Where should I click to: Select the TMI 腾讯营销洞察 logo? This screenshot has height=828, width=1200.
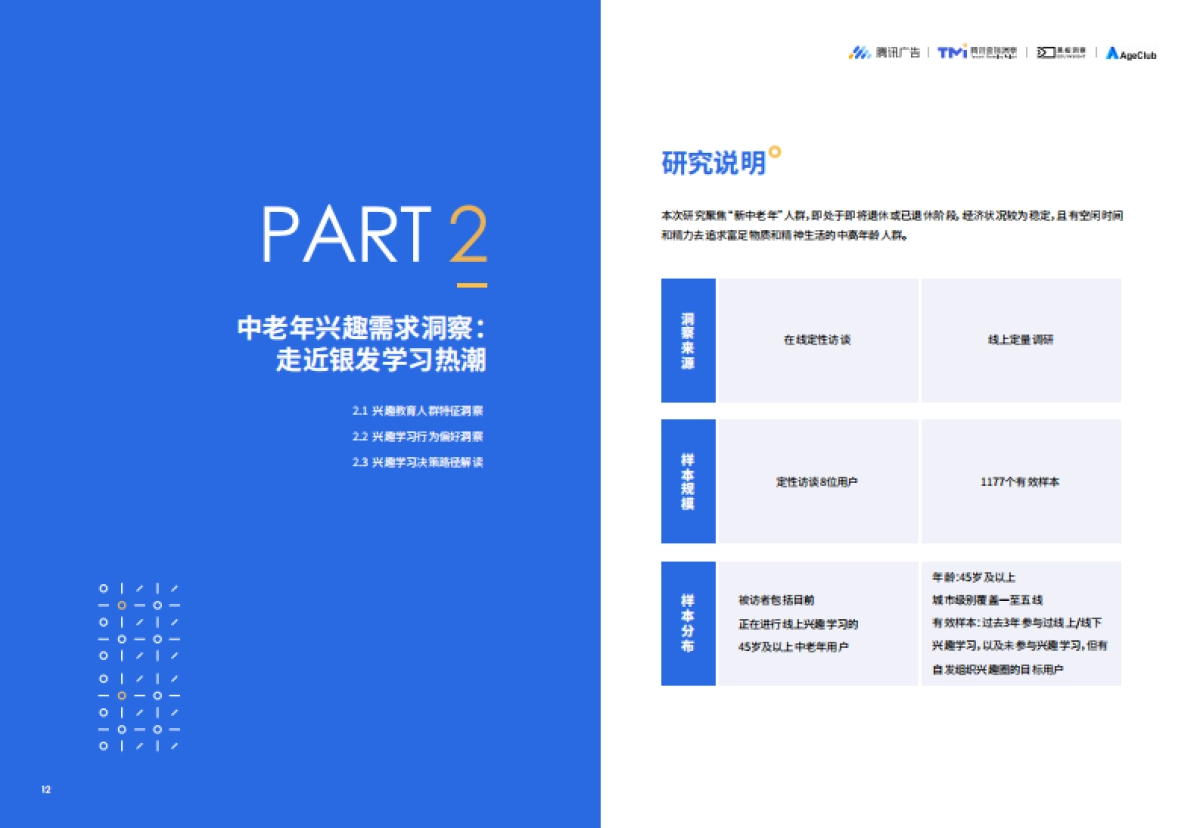tap(978, 54)
